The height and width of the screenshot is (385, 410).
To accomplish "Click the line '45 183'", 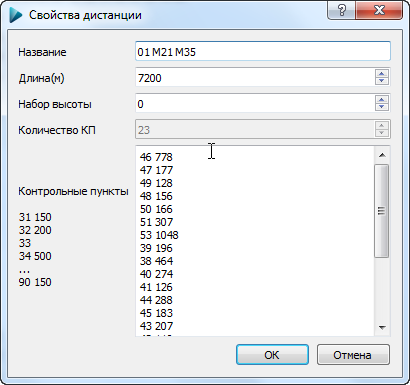I will tap(156, 313).
